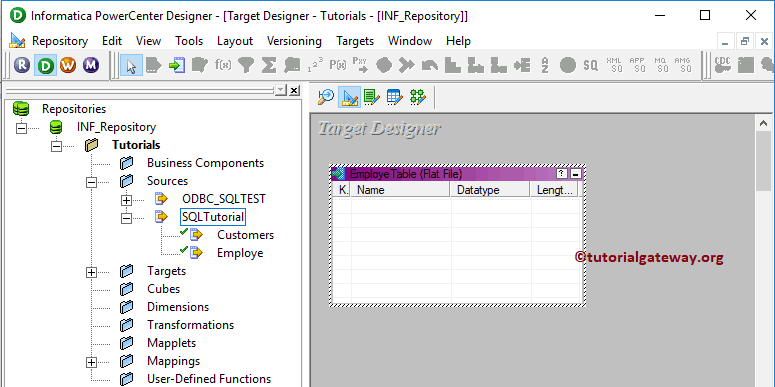The height and width of the screenshot is (387, 775).
Task: Open the Help menu
Action: (x=458, y=41)
